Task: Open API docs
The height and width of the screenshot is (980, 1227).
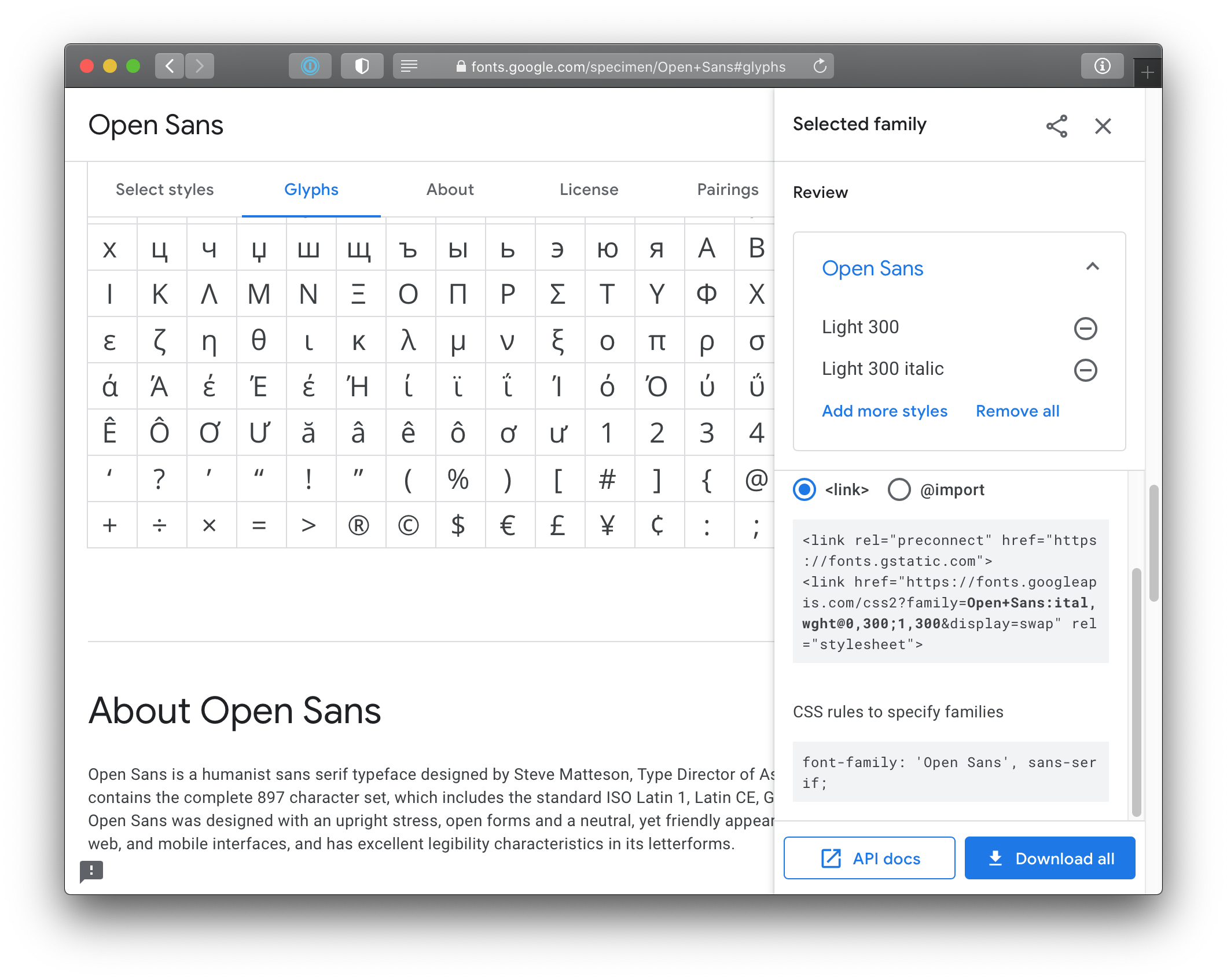Action: tap(869, 858)
